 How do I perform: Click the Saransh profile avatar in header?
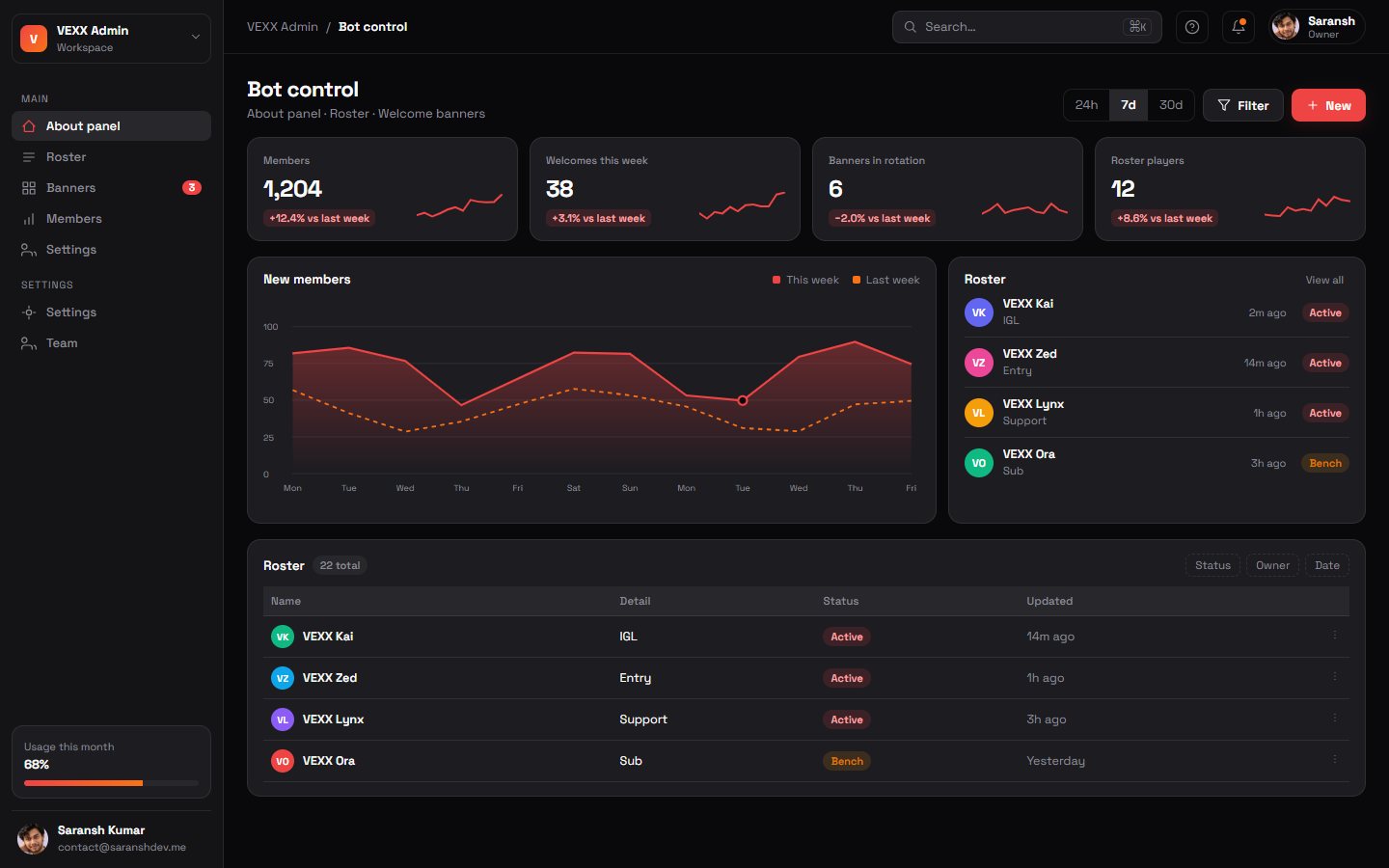pyautogui.click(x=1285, y=27)
